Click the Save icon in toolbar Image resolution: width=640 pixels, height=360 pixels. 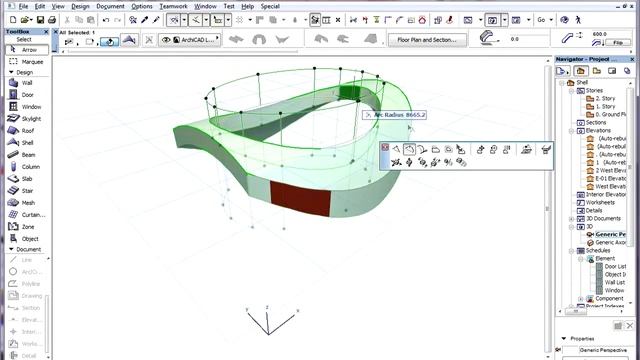[40, 20]
